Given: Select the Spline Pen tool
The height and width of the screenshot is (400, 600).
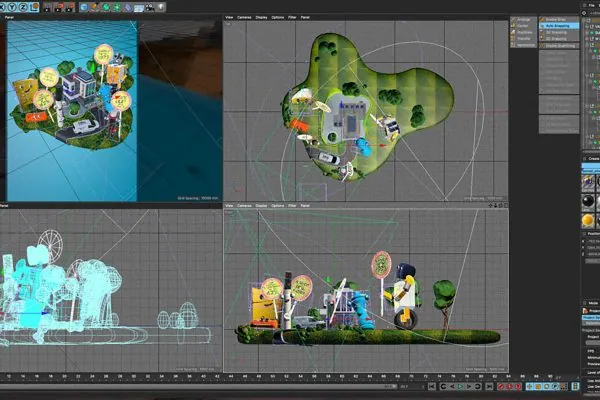Looking at the screenshot, I should click(x=95, y=7).
